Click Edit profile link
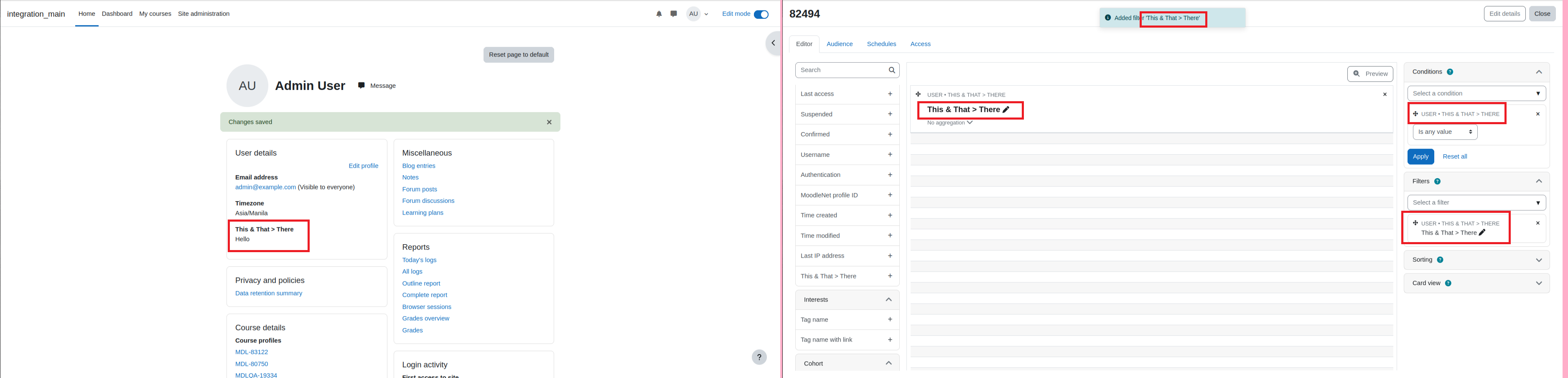 [x=364, y=166]
